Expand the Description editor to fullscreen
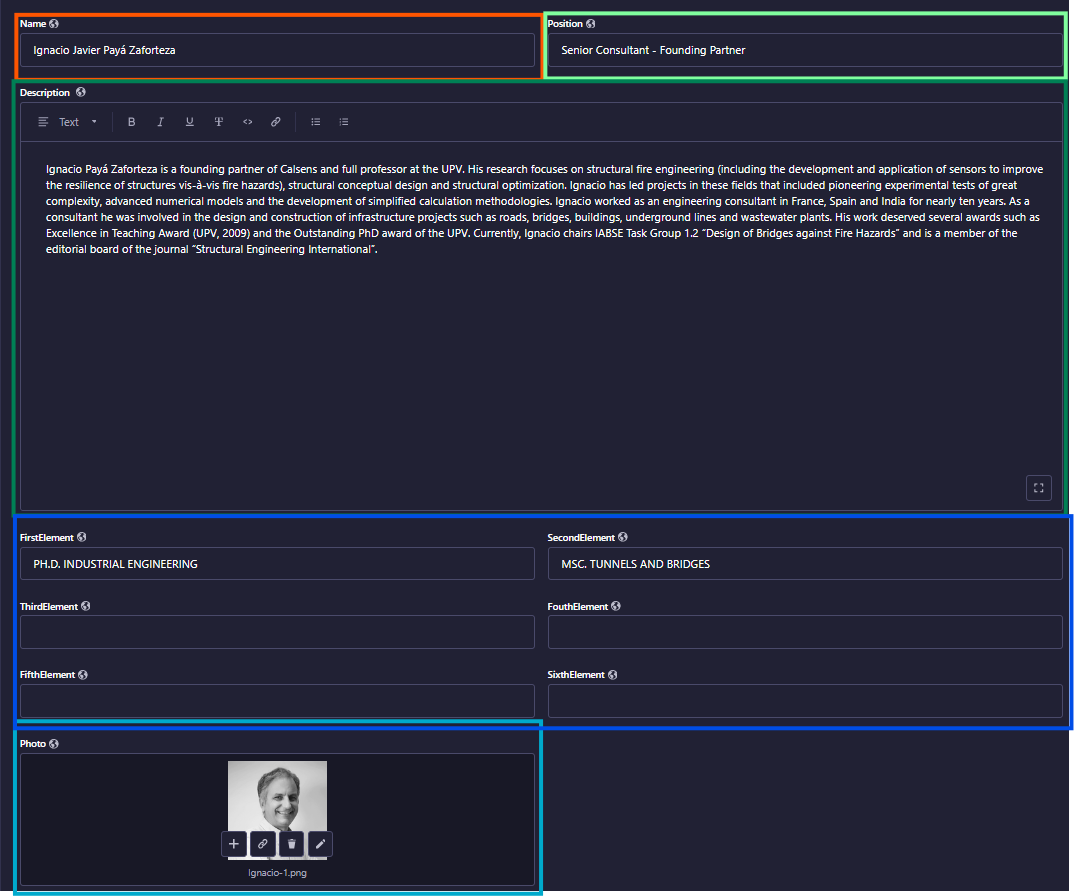This screenshot has height=896, width=1074. pos(1038,488)
